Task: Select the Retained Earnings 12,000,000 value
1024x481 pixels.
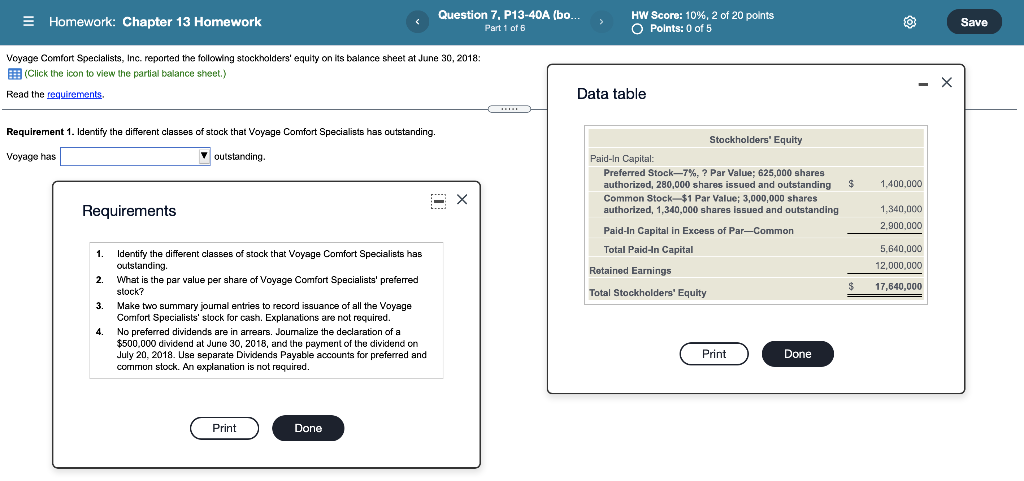Action: tap(899, 266)
